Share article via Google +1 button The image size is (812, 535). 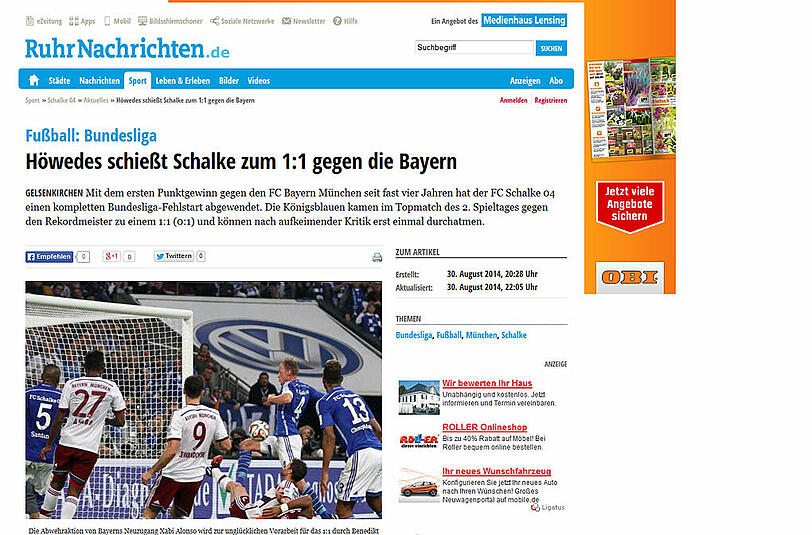(111, 256)
